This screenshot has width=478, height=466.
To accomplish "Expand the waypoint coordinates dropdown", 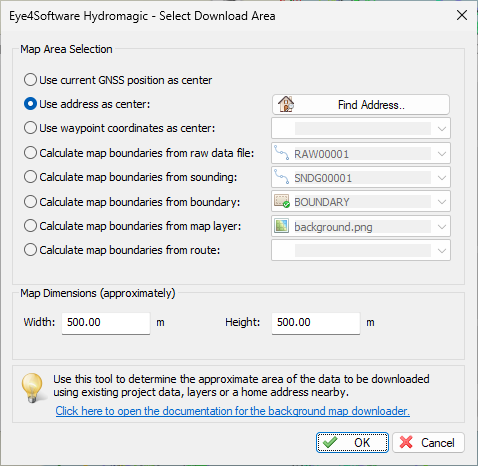I will 361,128.
